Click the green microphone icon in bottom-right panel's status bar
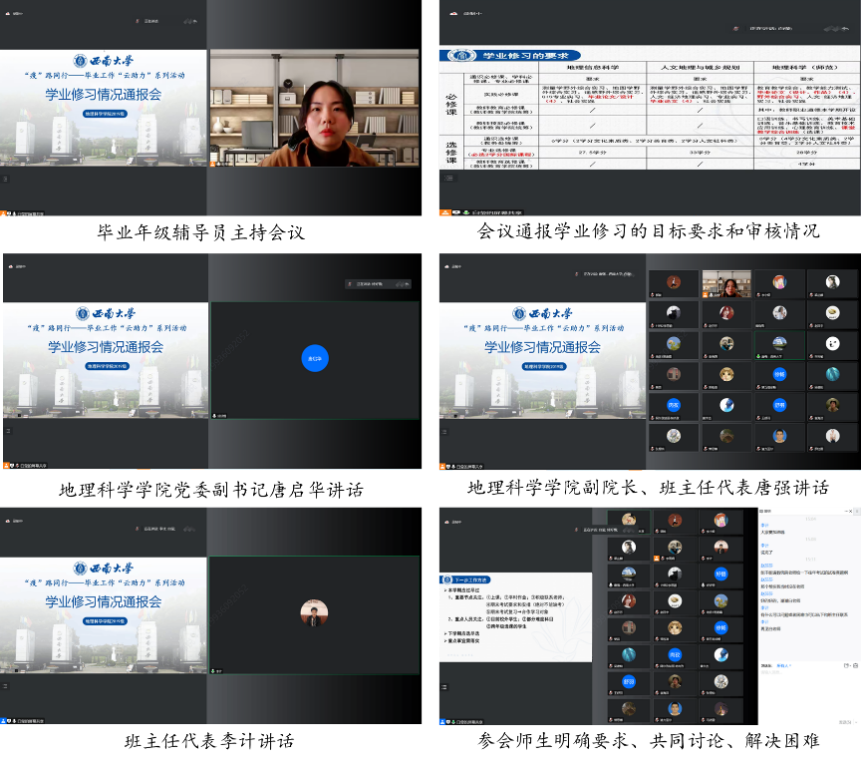Image resolution: width=861 pixels, height=763 pixels. click(453, 721)
